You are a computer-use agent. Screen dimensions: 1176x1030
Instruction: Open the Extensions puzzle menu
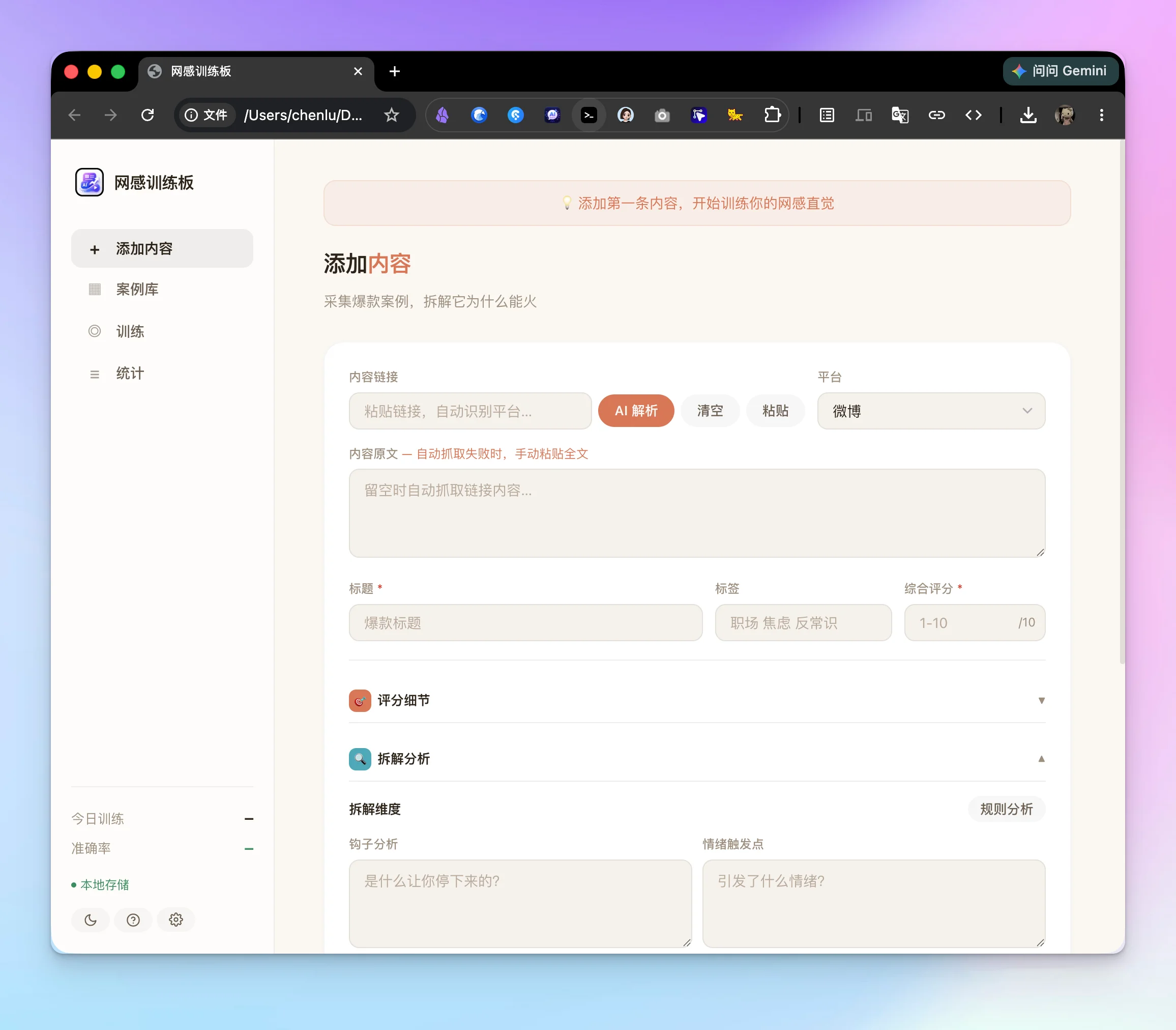coord(772,115)
